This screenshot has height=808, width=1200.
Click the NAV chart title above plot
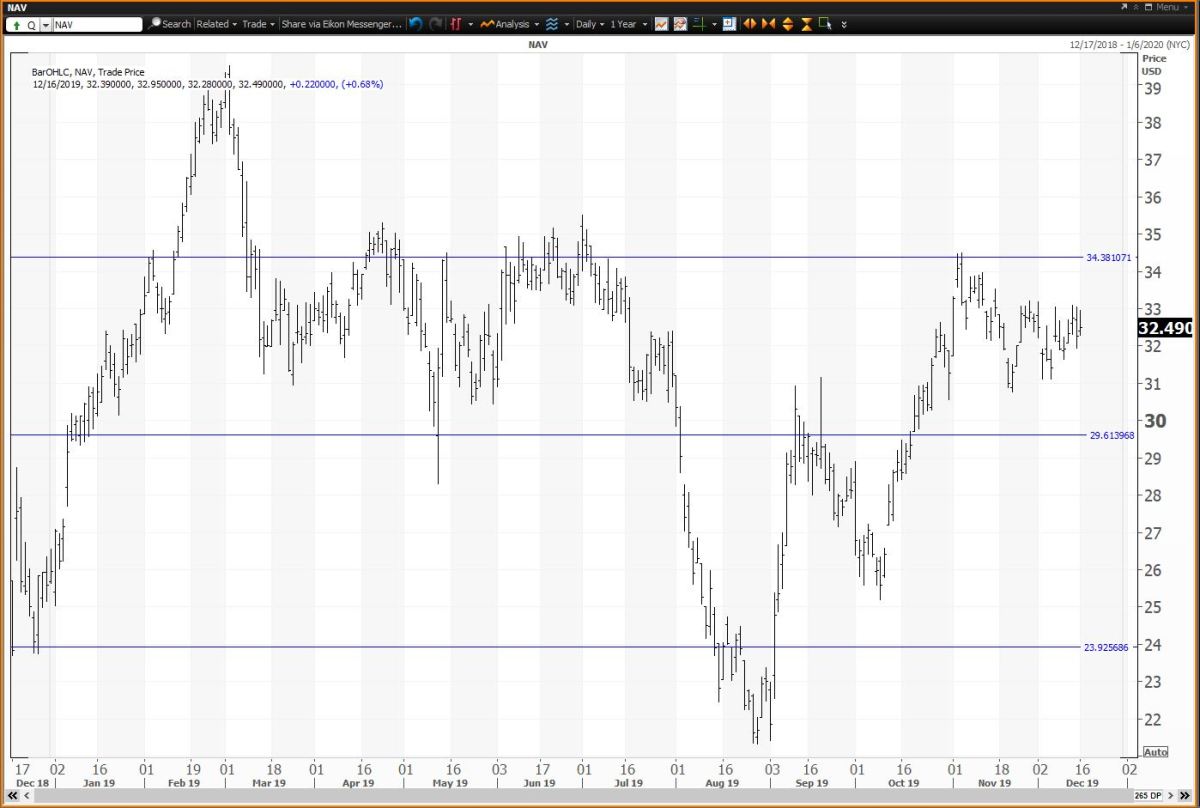(537, 46)
